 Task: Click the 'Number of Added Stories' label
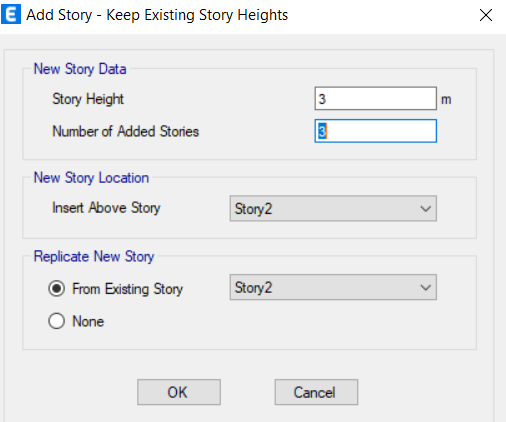tap(126, 131)
